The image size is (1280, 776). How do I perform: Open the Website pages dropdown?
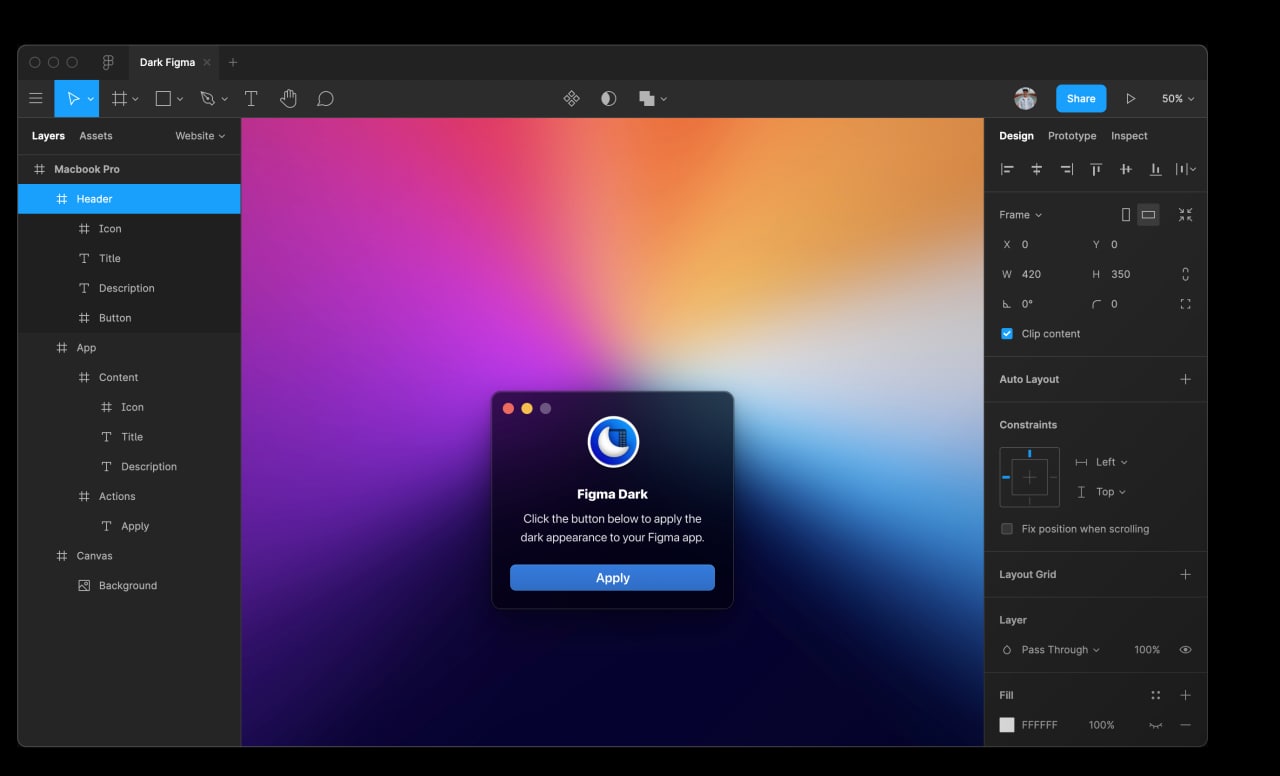(x=200, y=136)
